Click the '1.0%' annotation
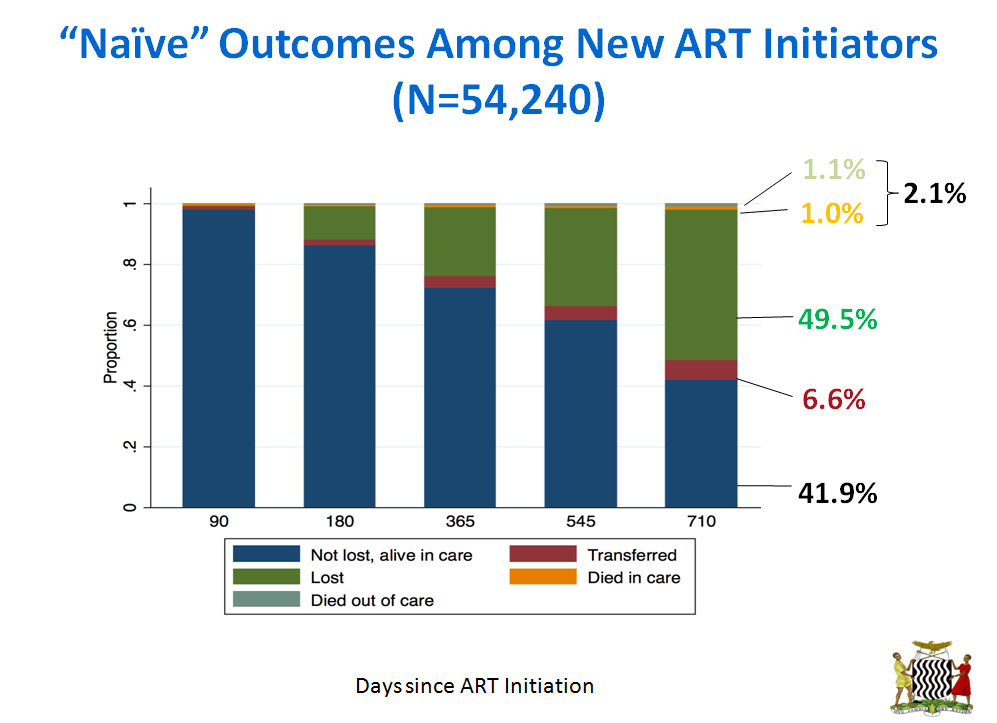 [832, 214]
